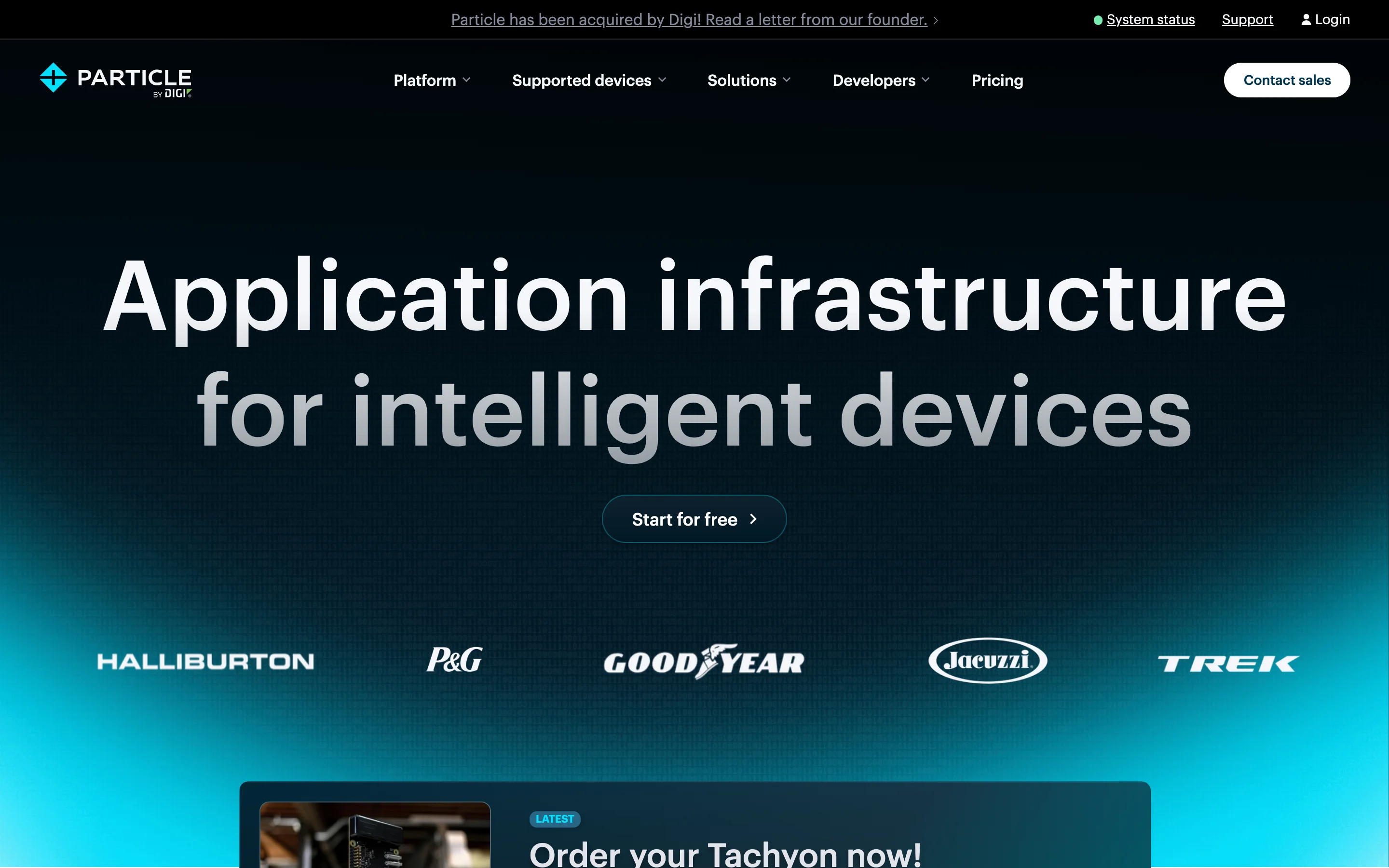Click the arrow after the Digi acquisition announcement
The height and width of the screenshot is (868, 1389).
[x=936, y=21]
